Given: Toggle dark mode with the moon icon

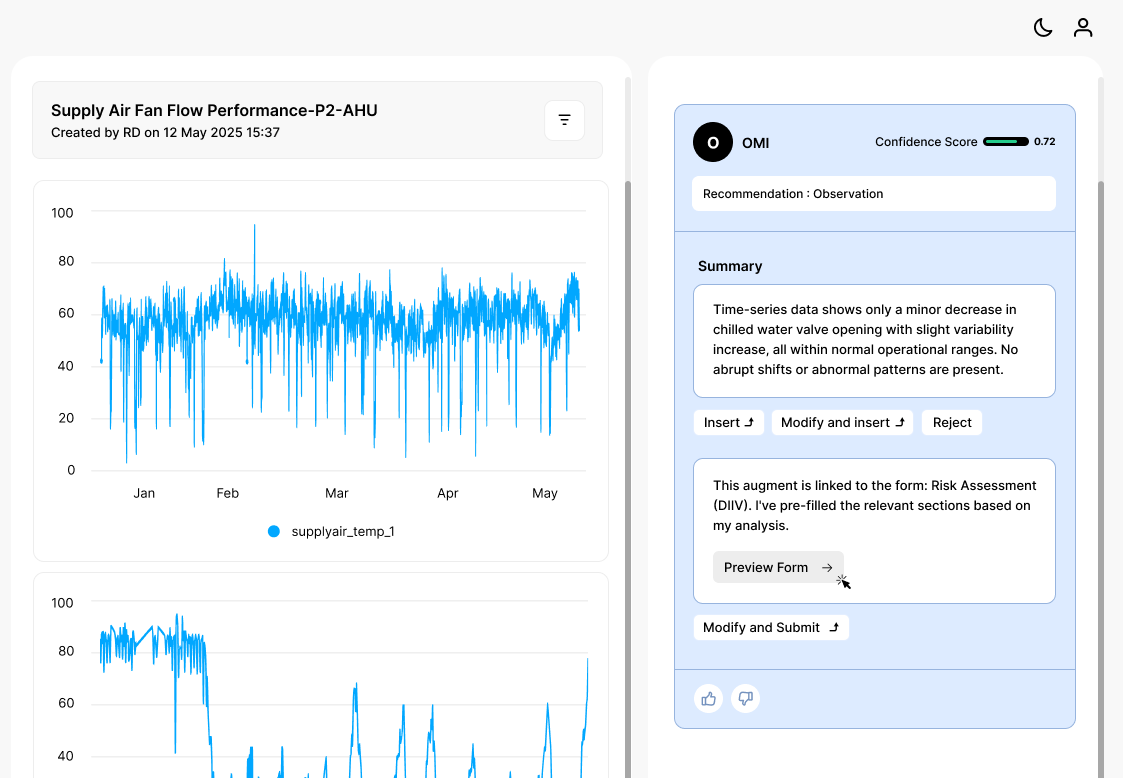Looking at the screenshot, I should click(1043, 28).
